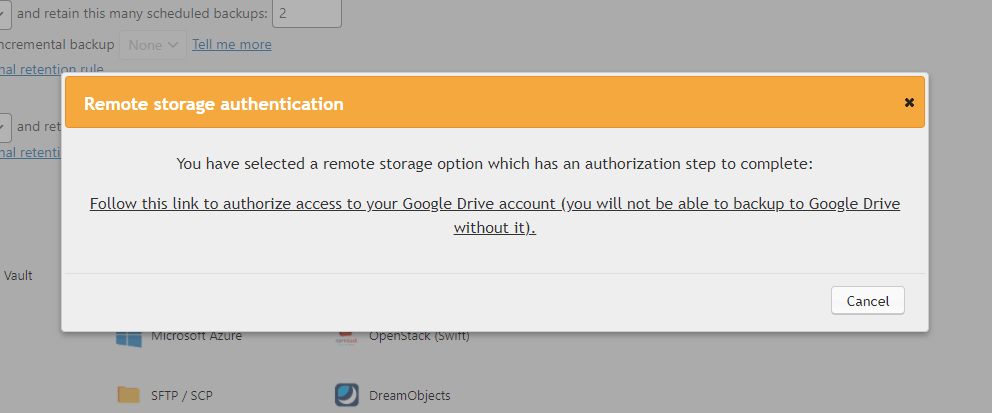
Task: Select the Vault storage option label
Action: pyautogui.click(x=18, y=276)
